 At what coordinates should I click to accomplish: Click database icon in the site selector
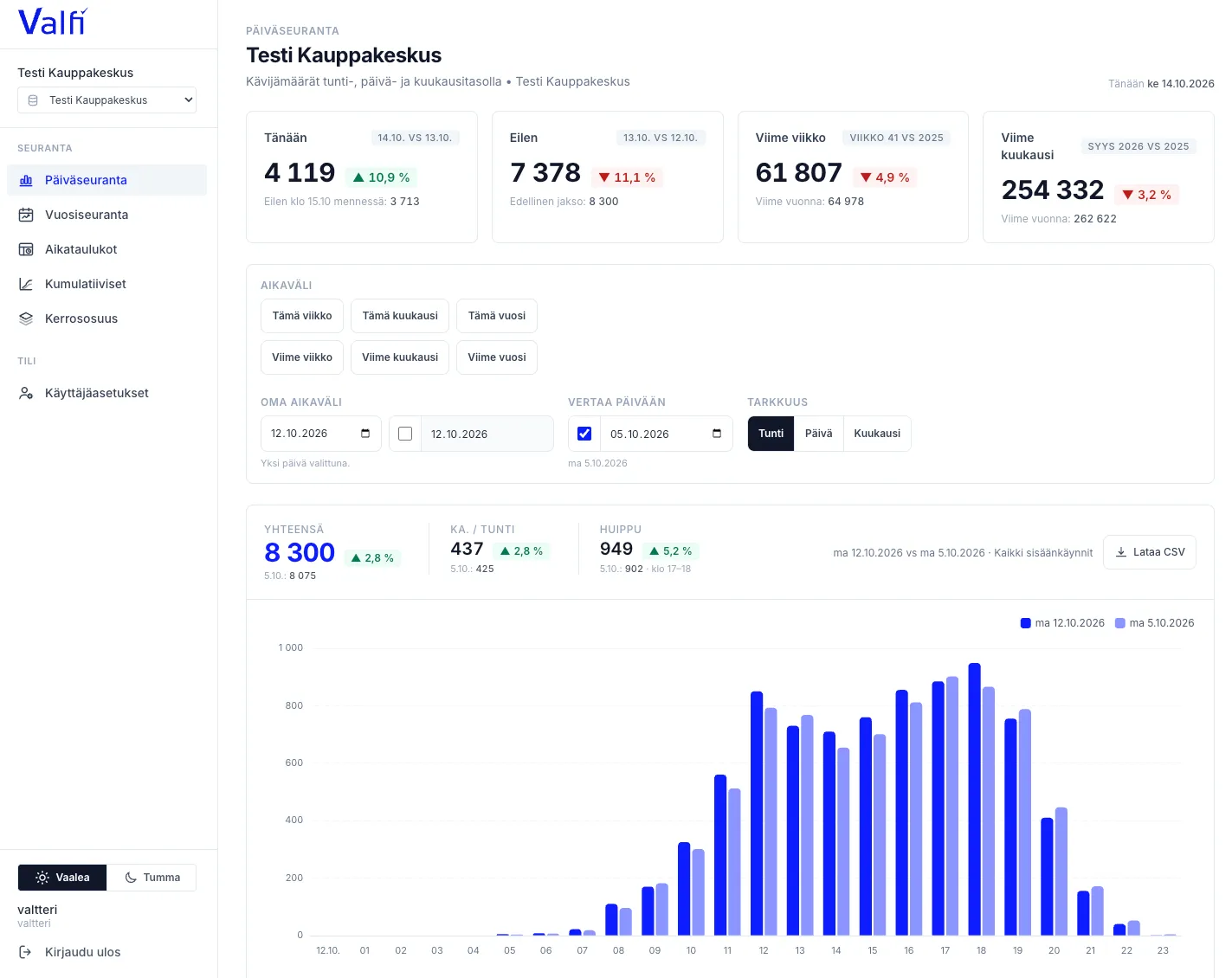[33, 100]
